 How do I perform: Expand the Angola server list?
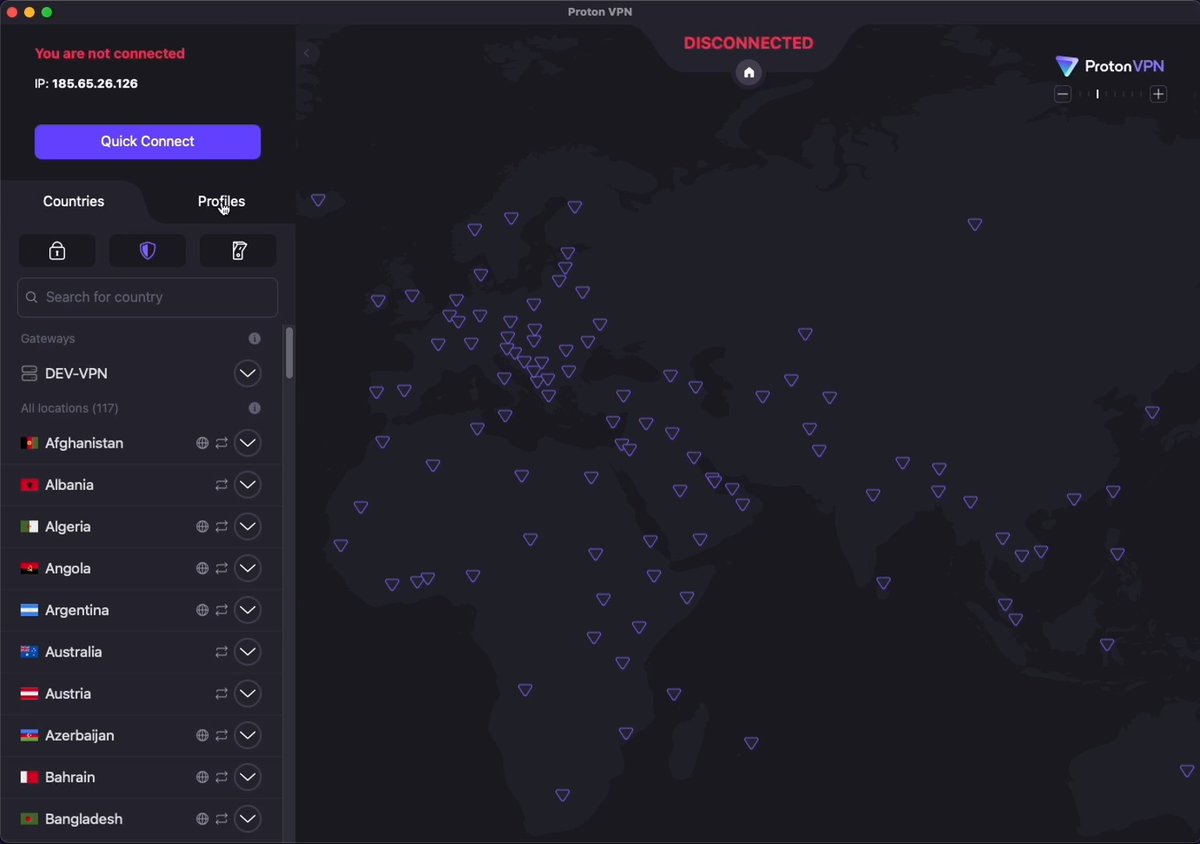pyautogui.click(x=247, y=568)
